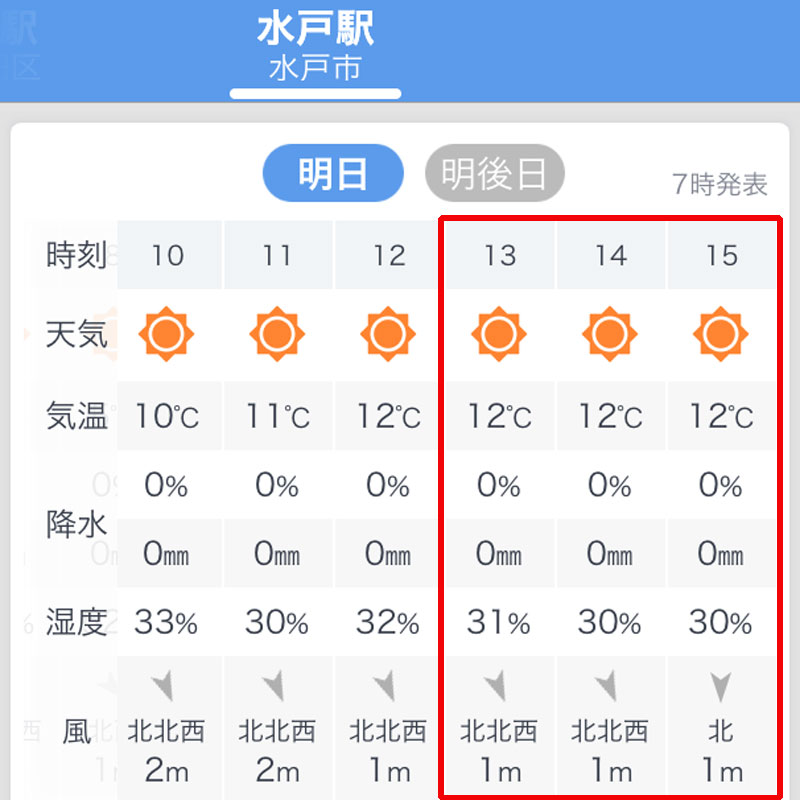Click the sunny icon for 13 o'clock
Viewport: 800px width, 800px height.
tap(499, 334)
